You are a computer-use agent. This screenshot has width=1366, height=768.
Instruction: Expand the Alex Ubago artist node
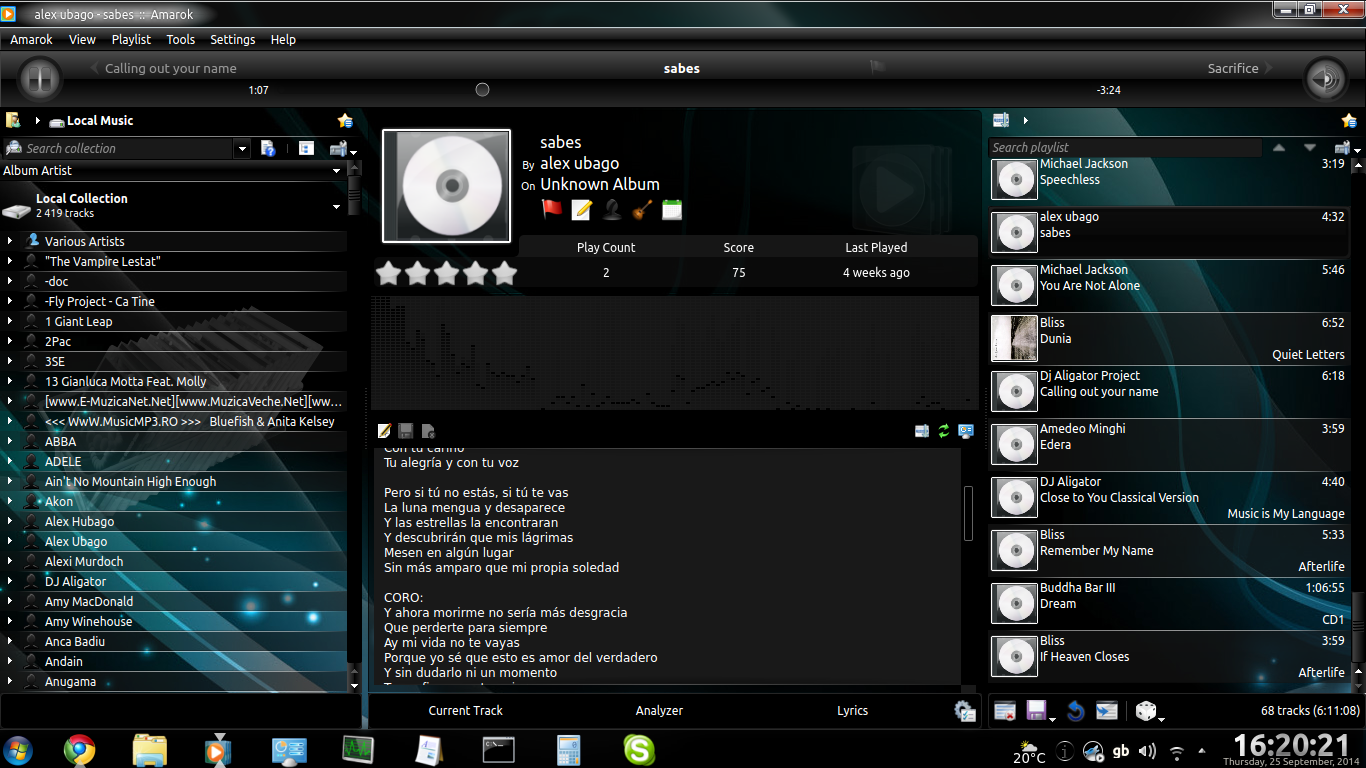pyautogui.click(x=10, y=541)
